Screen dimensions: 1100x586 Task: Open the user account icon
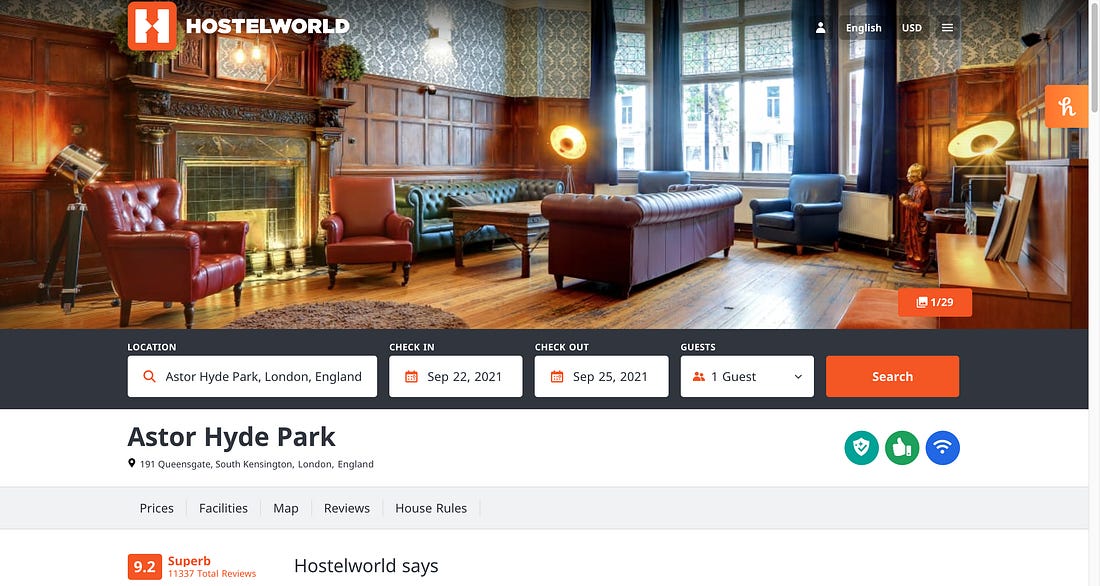[x=820, y=28]
